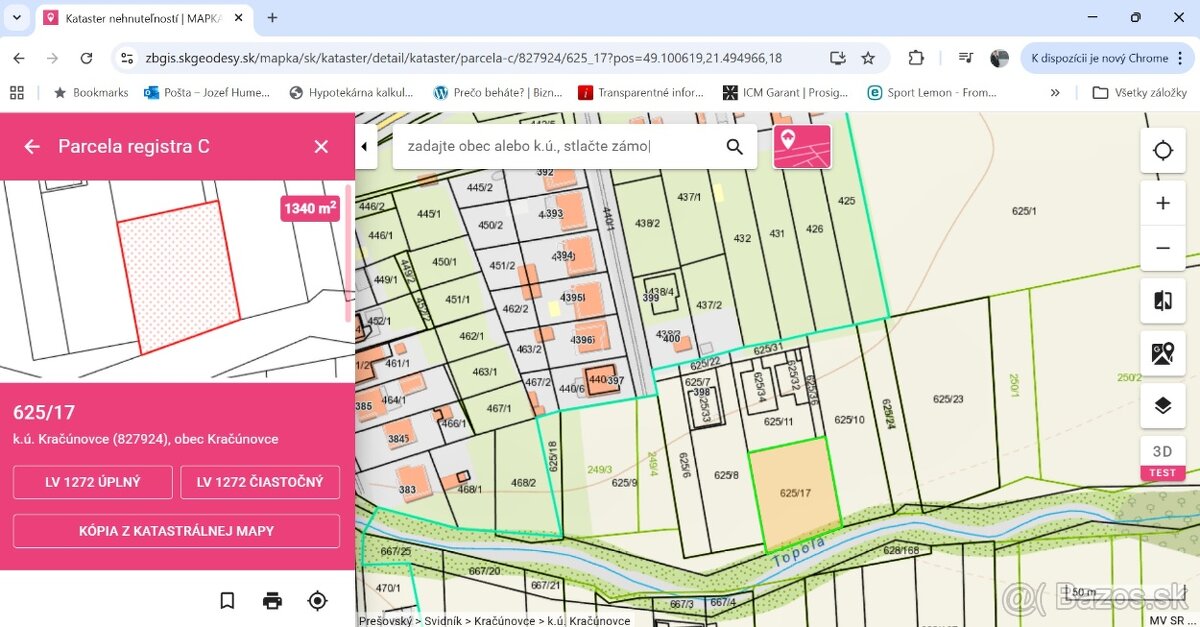
Task: Click the pink cadastre map theme button
Action: click(x=801, y=146)
